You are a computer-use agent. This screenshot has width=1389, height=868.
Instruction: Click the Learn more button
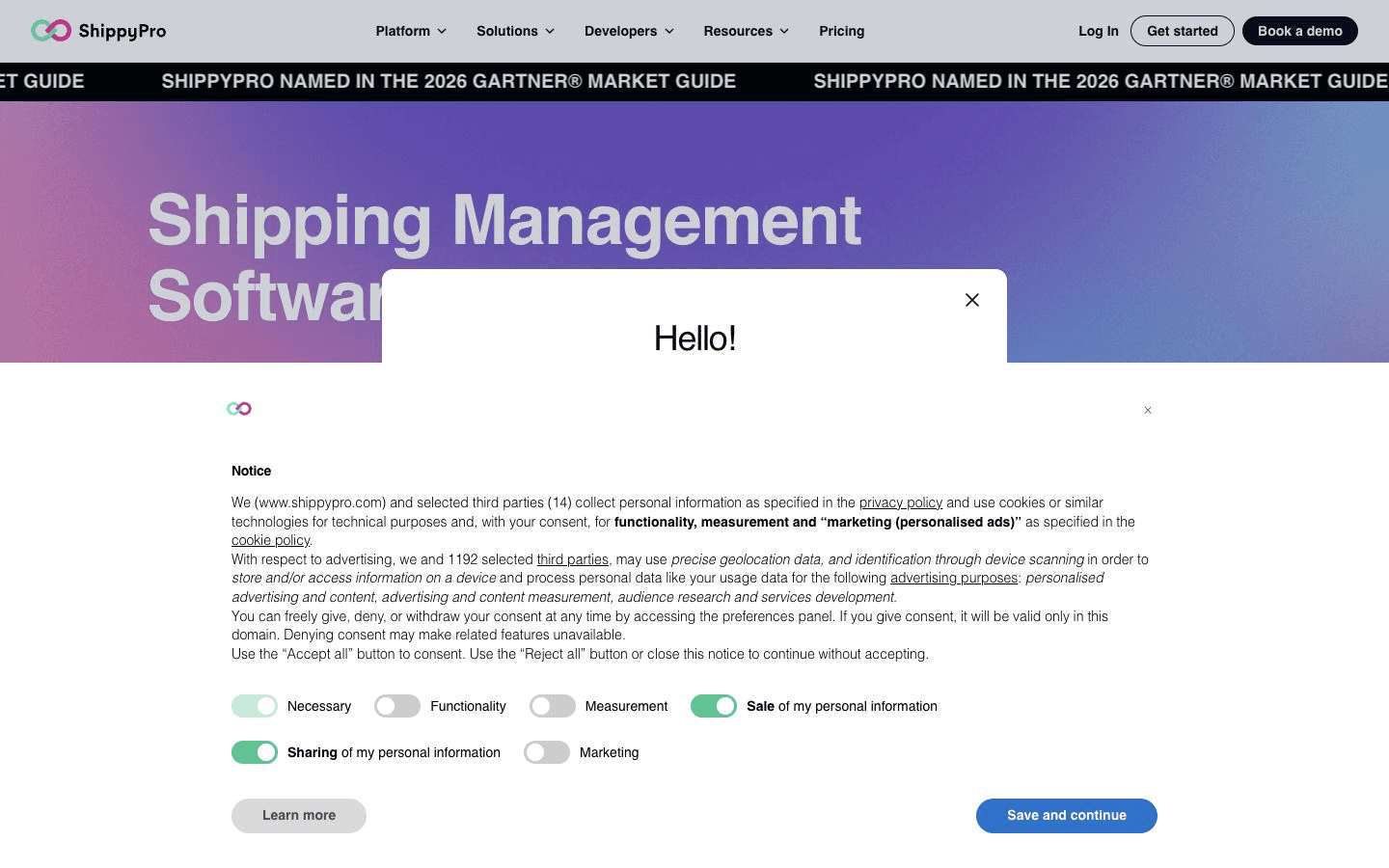299,816
